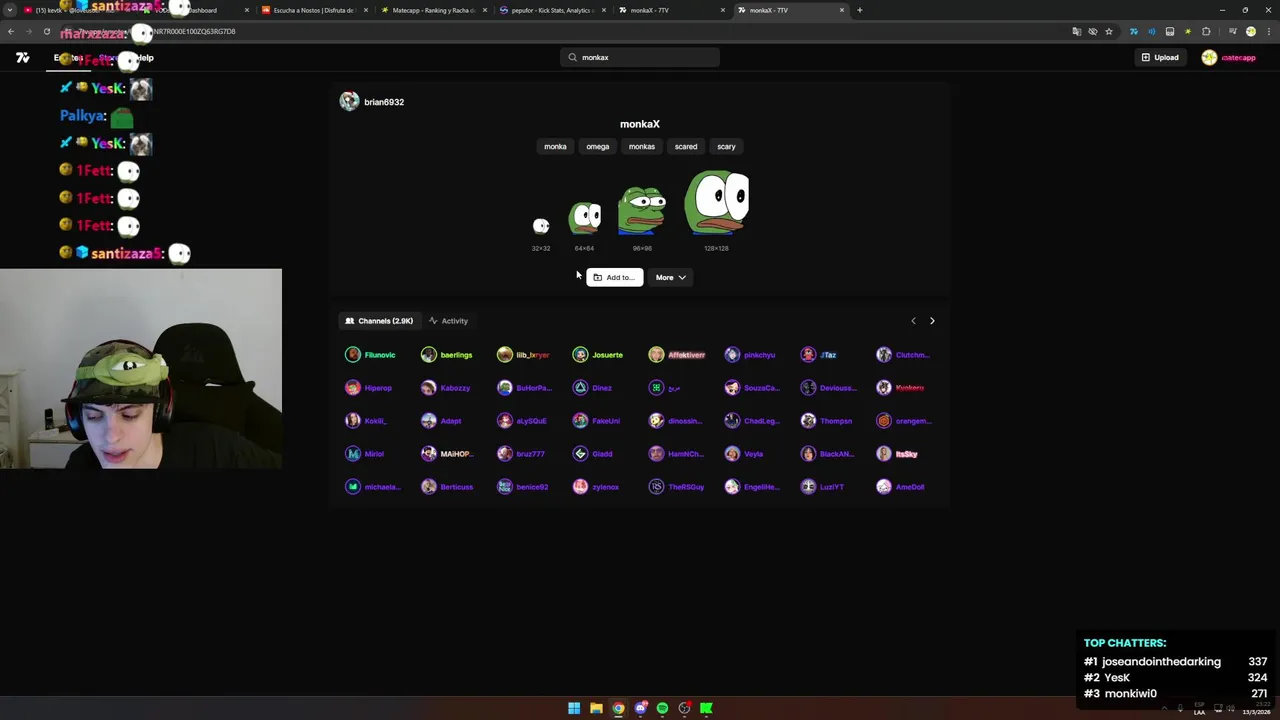This screenshot has width=1280, height=720.
Task: Click the 96x96 emote preview
Action: point(642,210)
